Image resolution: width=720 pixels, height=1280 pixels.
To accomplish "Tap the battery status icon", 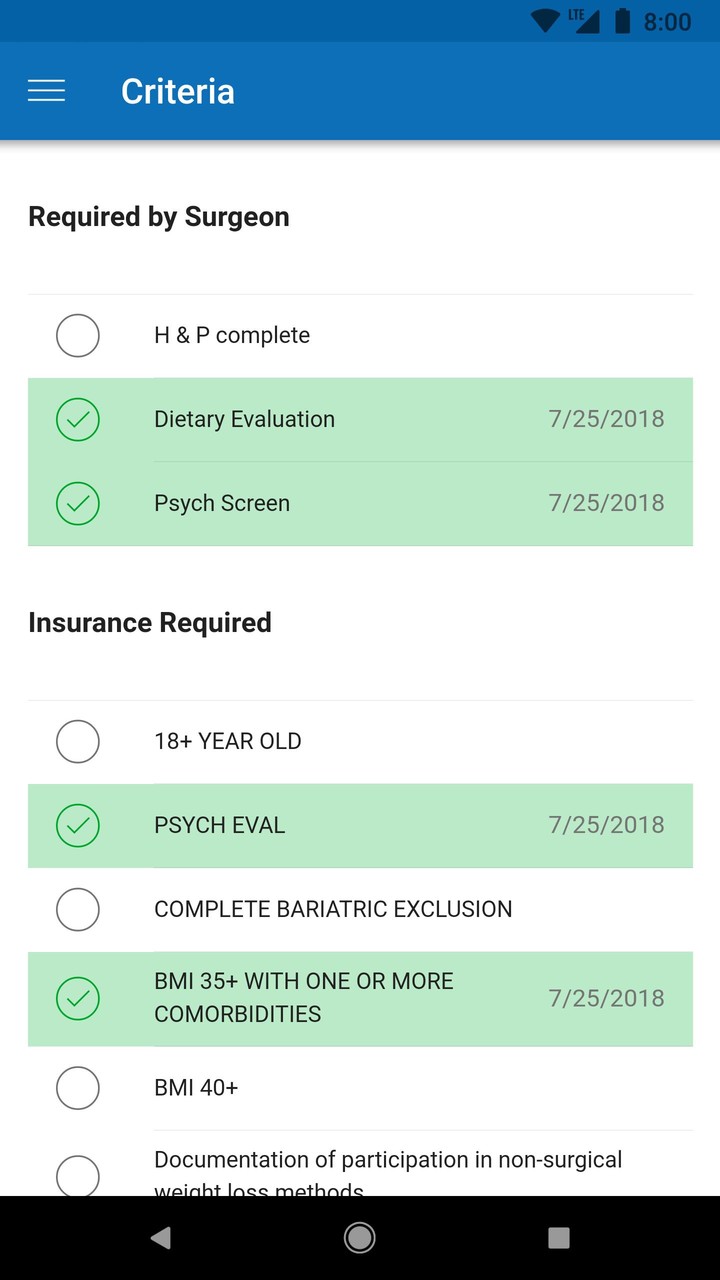I will (x=622, y=21).
